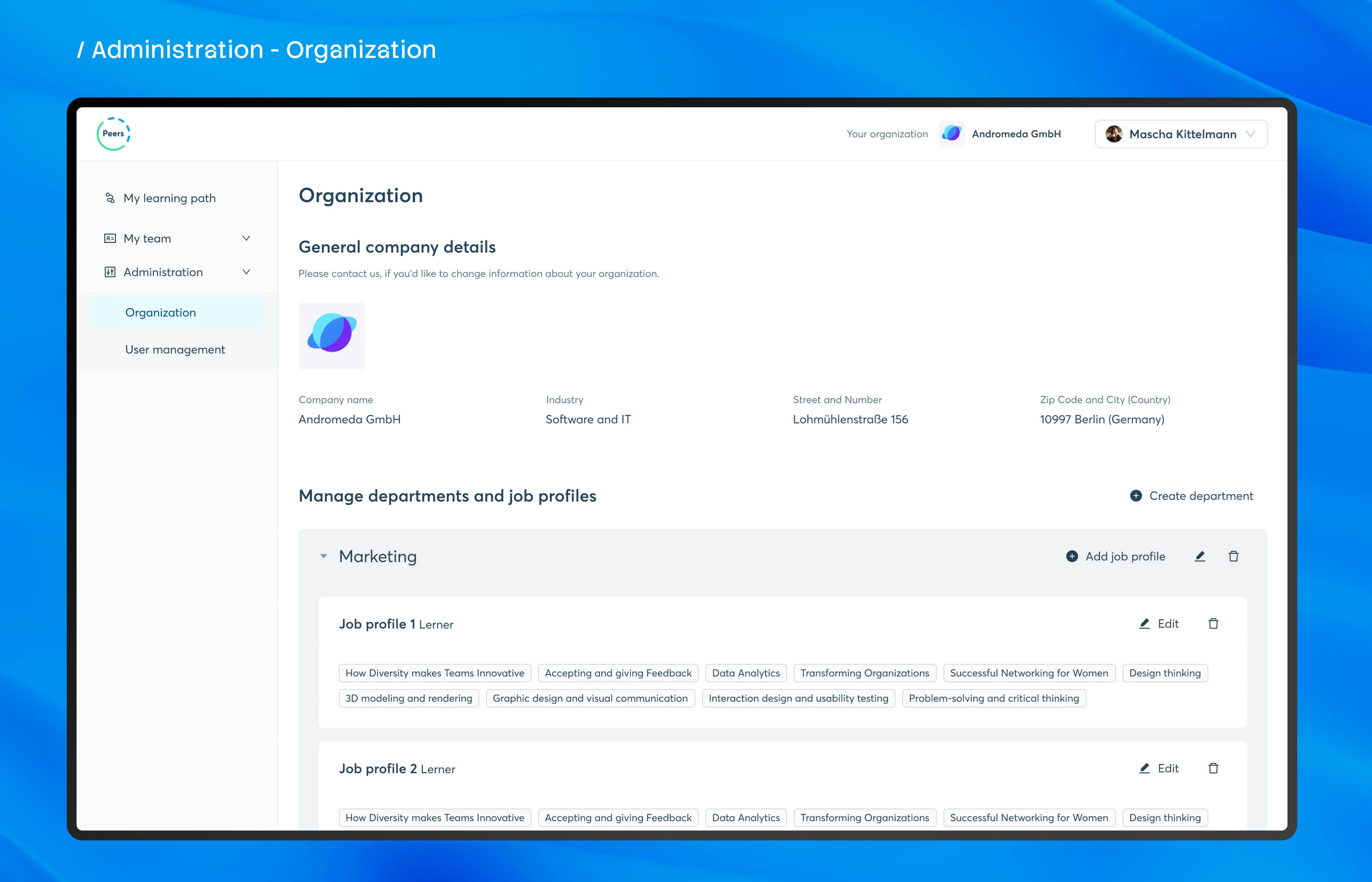
Task: Click the 3D modeling and rendering tag
Action: (409, 699)
